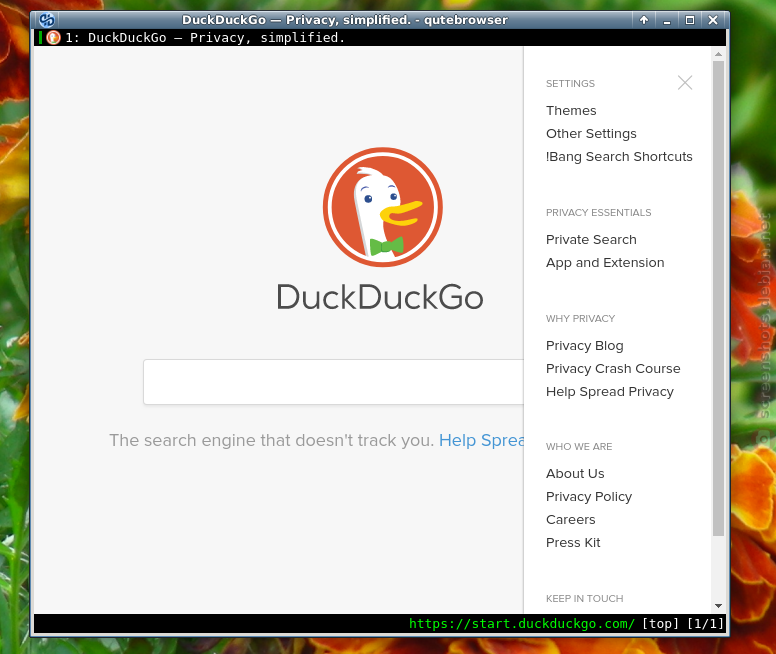Click the DuckDuckGo wordmark text

click(380, 298)
